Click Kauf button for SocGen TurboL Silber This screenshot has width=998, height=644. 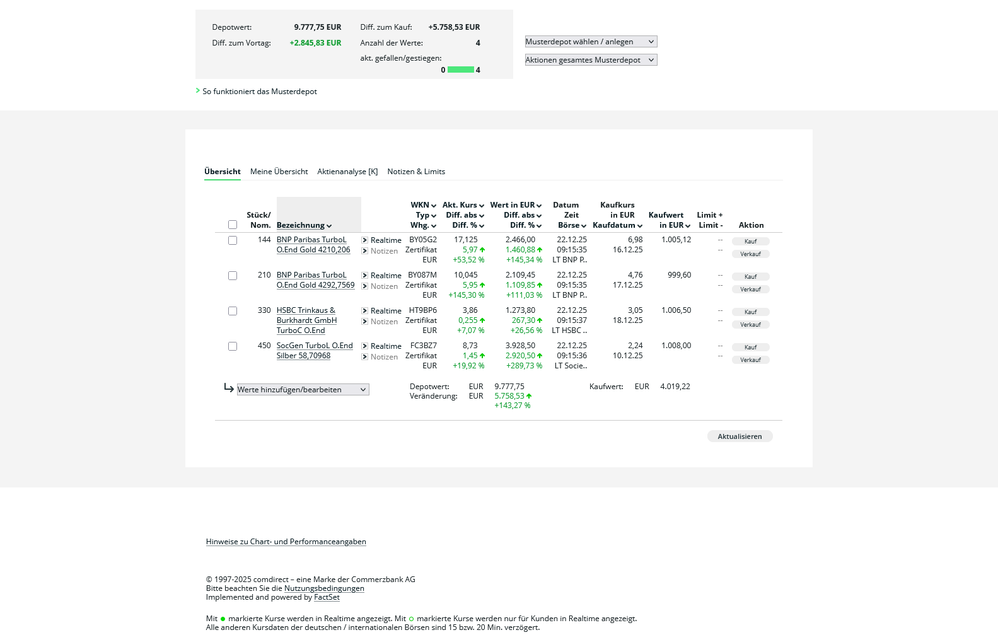pos(750,346)
